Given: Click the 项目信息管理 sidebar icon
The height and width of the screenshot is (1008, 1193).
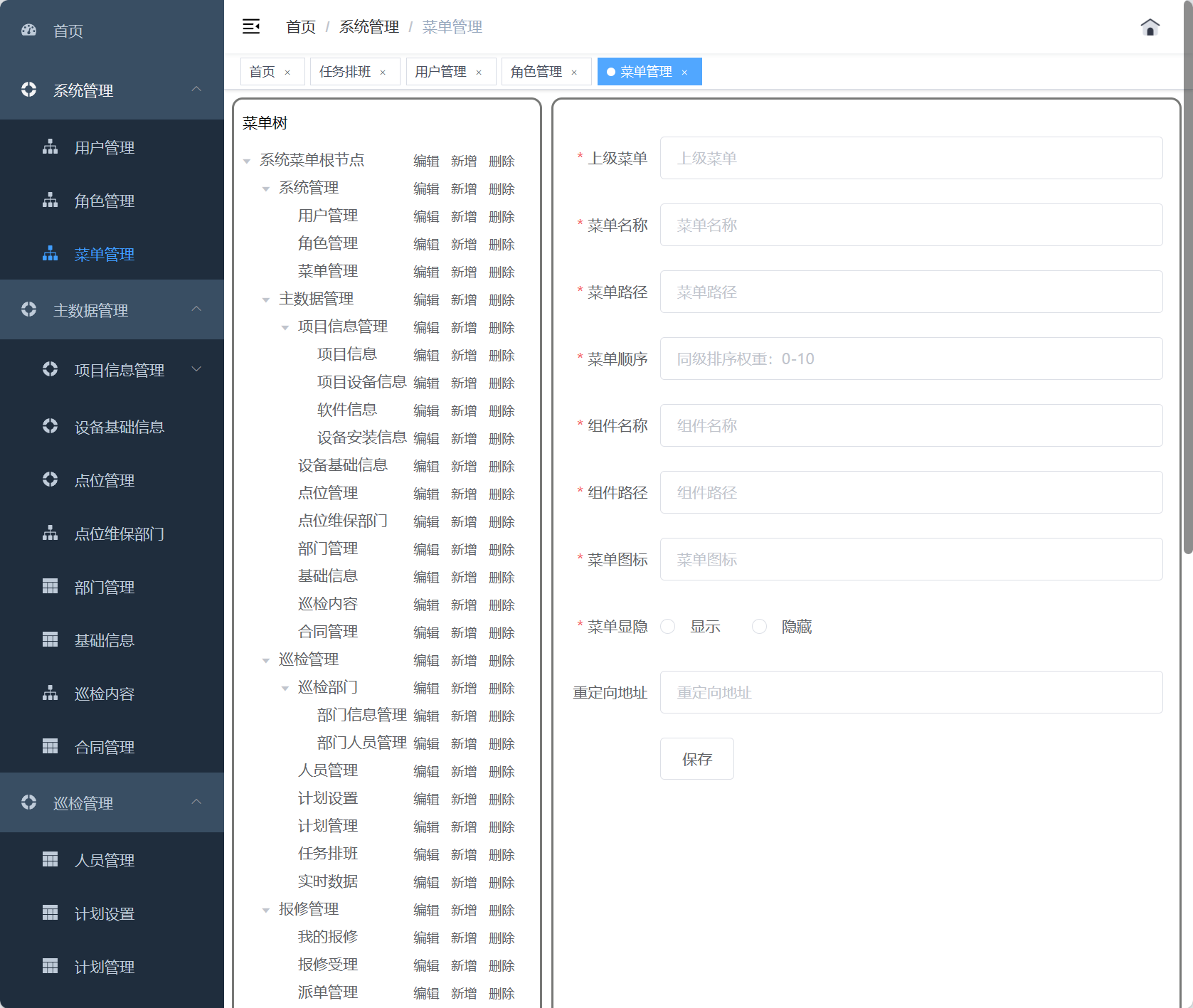Looking at the screenshot, I should coord(50,369).
